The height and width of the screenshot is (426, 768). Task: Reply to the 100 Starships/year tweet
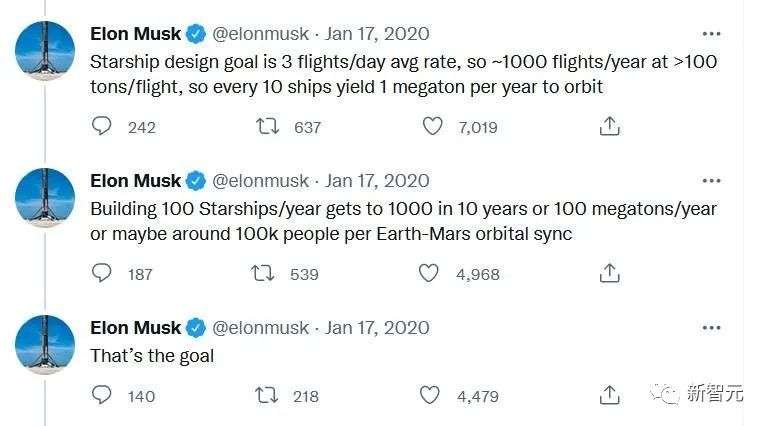pos(101,273)
